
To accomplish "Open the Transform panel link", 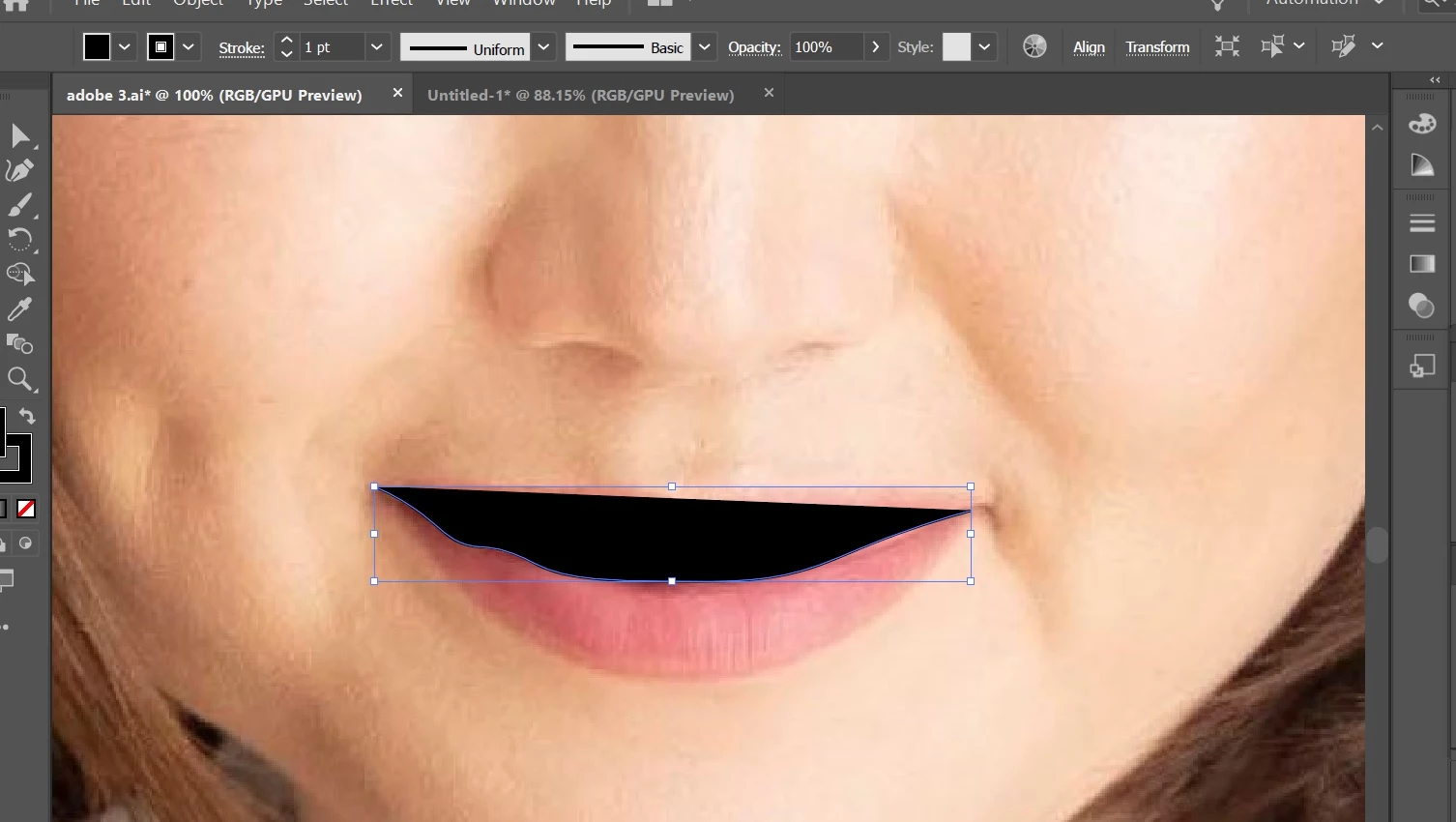I will click(1157, 47).
